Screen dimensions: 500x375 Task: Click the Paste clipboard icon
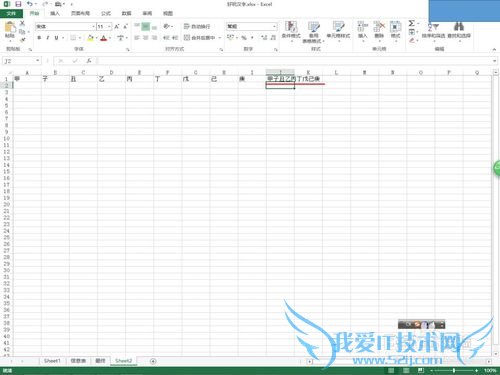click(x=10, y=27)
